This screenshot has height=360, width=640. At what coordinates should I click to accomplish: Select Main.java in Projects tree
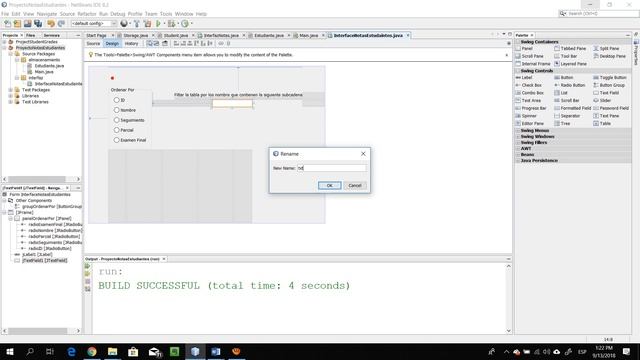(44, 72)
